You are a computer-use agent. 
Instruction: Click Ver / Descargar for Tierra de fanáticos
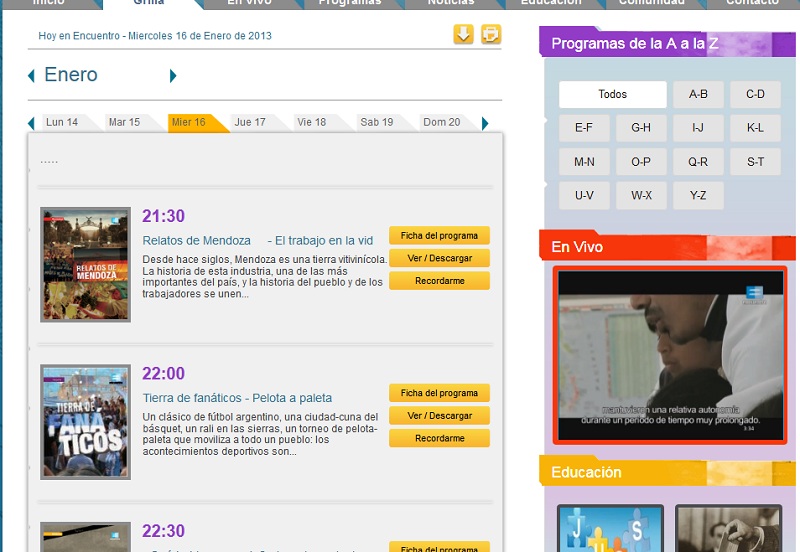pos(439,416)
